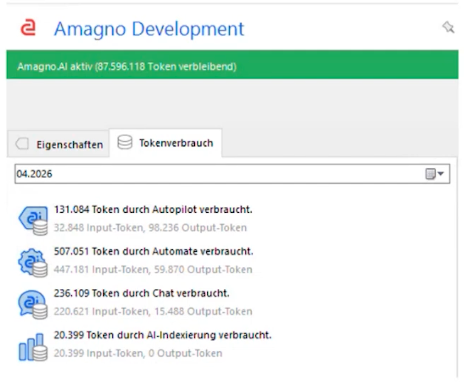This screenshot has height=382, width=464.
Task: Click the Eigenschaften tab tag icon
Action: point(22,144)
